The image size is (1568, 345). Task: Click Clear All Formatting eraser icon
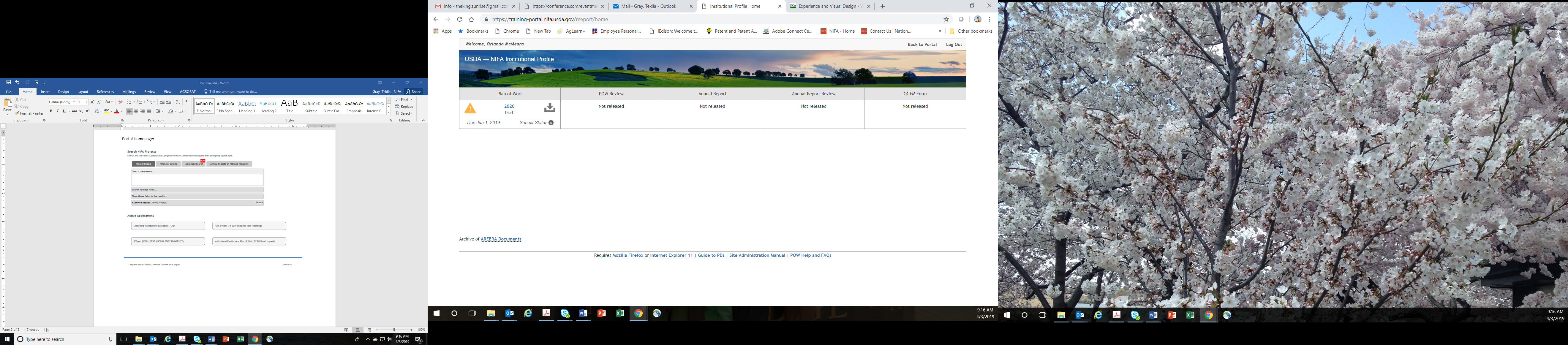tap(120, 102)
